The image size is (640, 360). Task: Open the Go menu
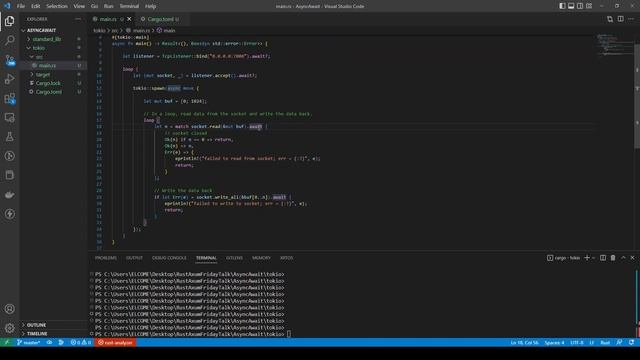coord(94,6)
